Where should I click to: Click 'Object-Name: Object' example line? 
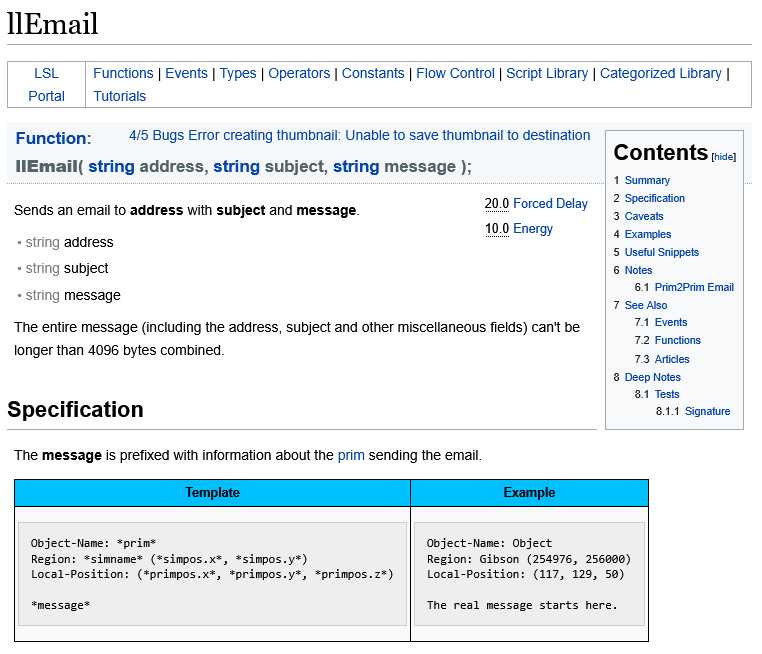click(489, 543)
